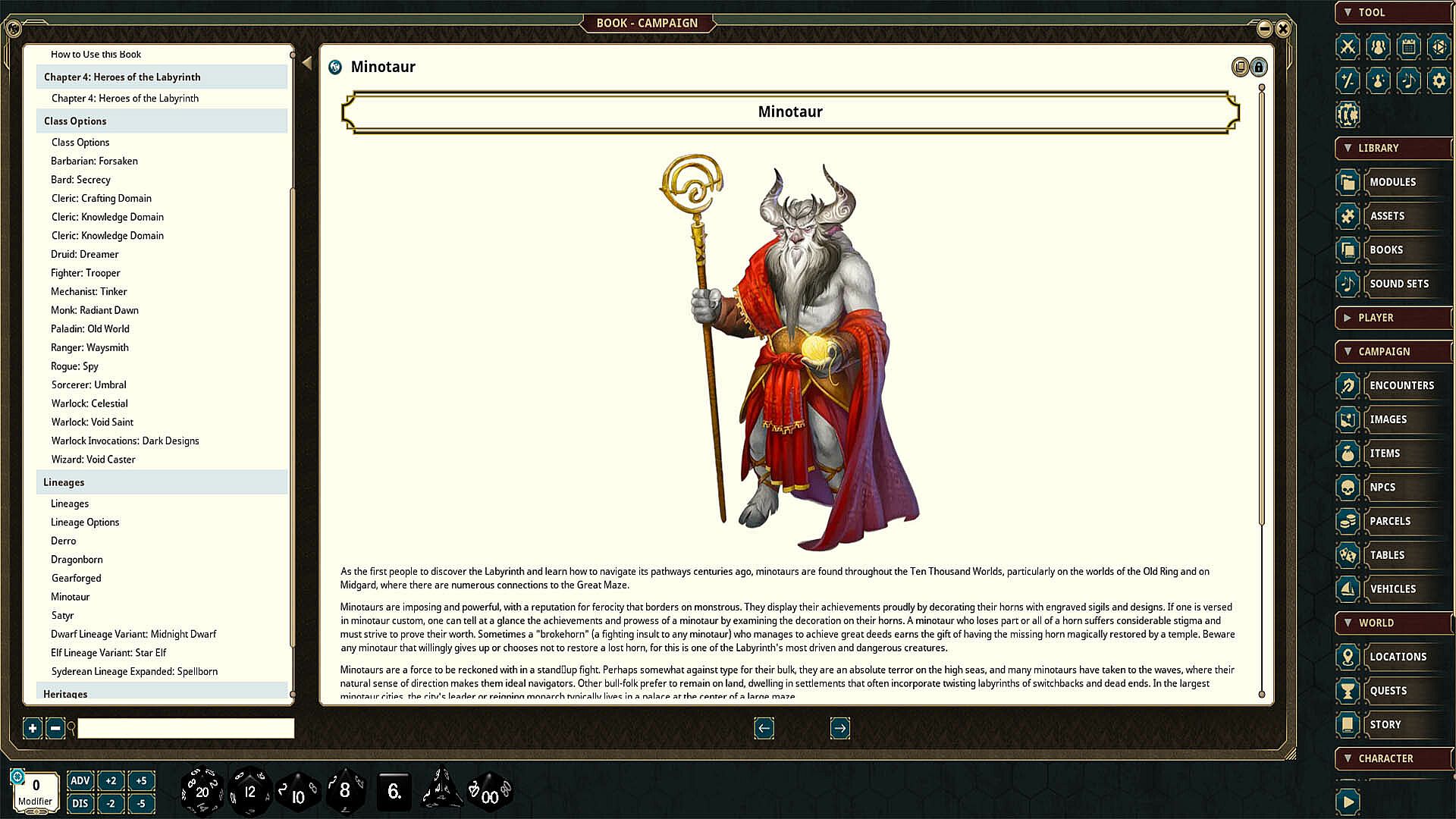Click the book index search field
Viewport: 1456px width, 819px height.
185,729
